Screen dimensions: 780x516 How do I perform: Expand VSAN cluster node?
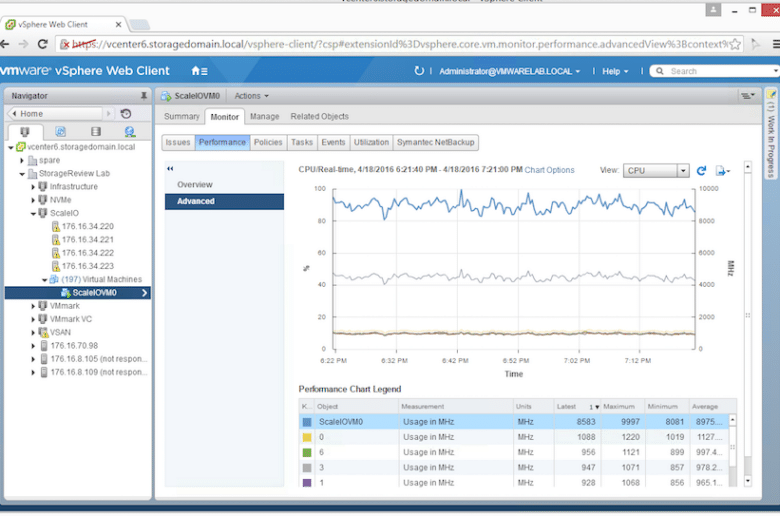(x=33, y=332)
